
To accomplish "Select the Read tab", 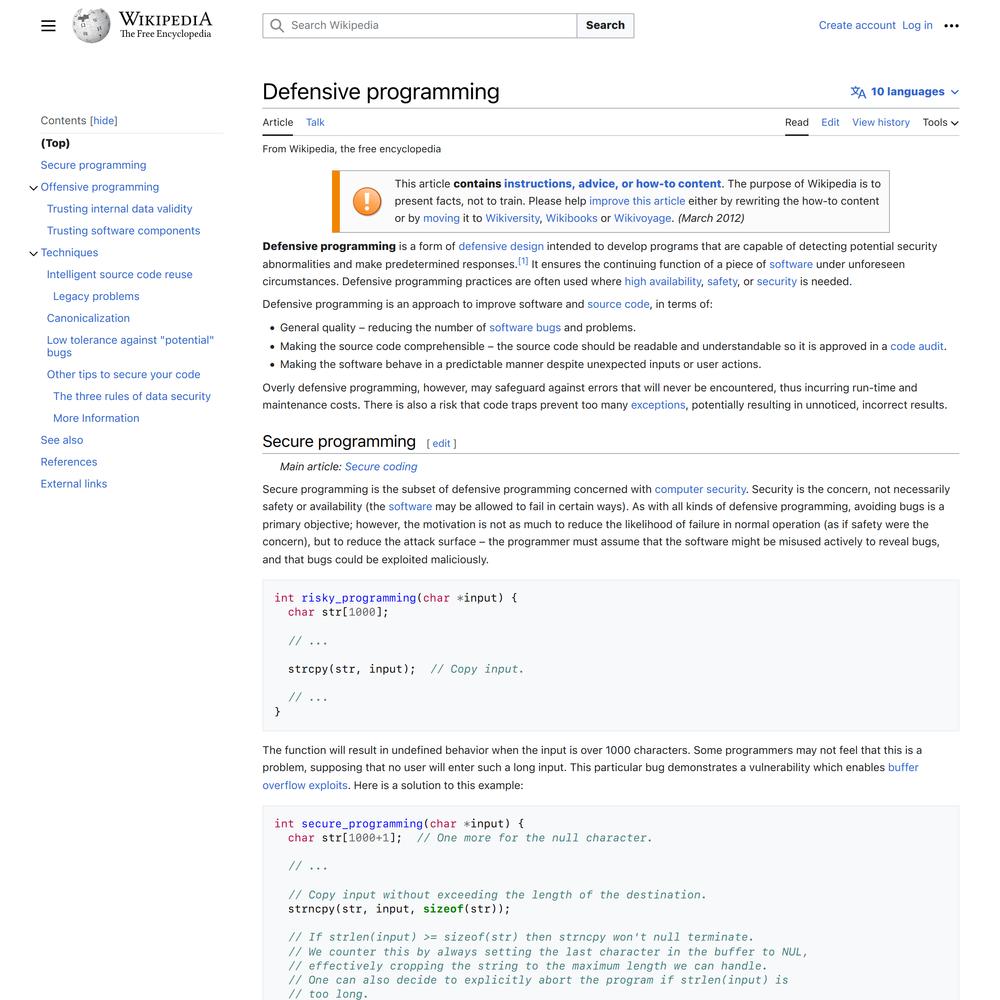I will click(797, 122).
